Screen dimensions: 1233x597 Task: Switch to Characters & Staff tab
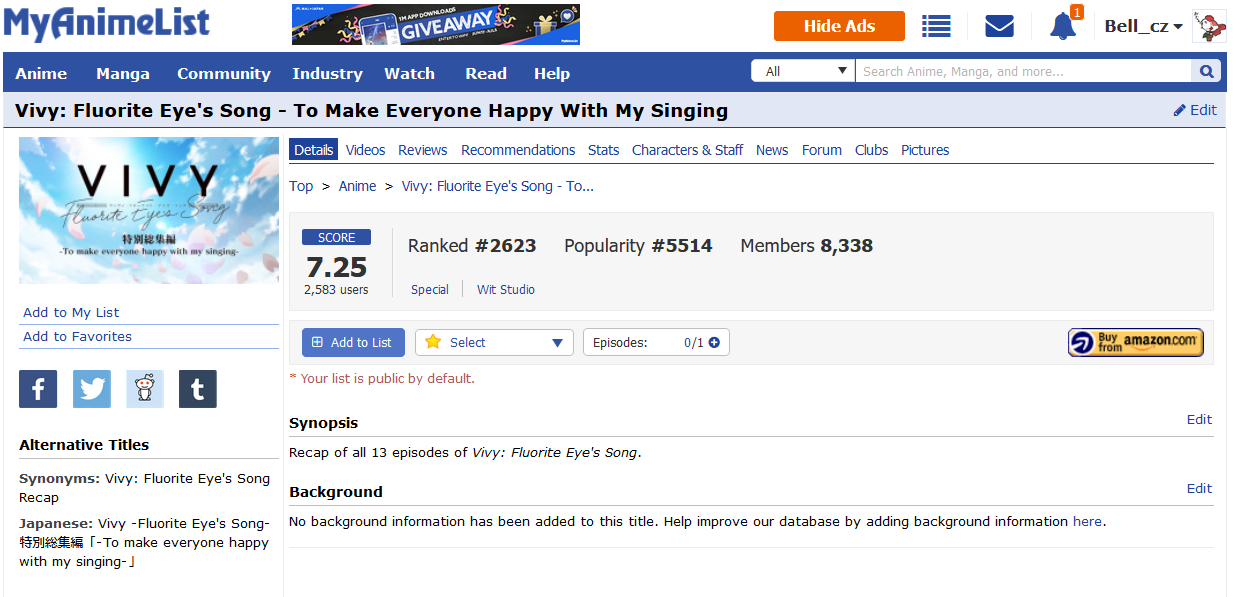click(x=687, y=150)
